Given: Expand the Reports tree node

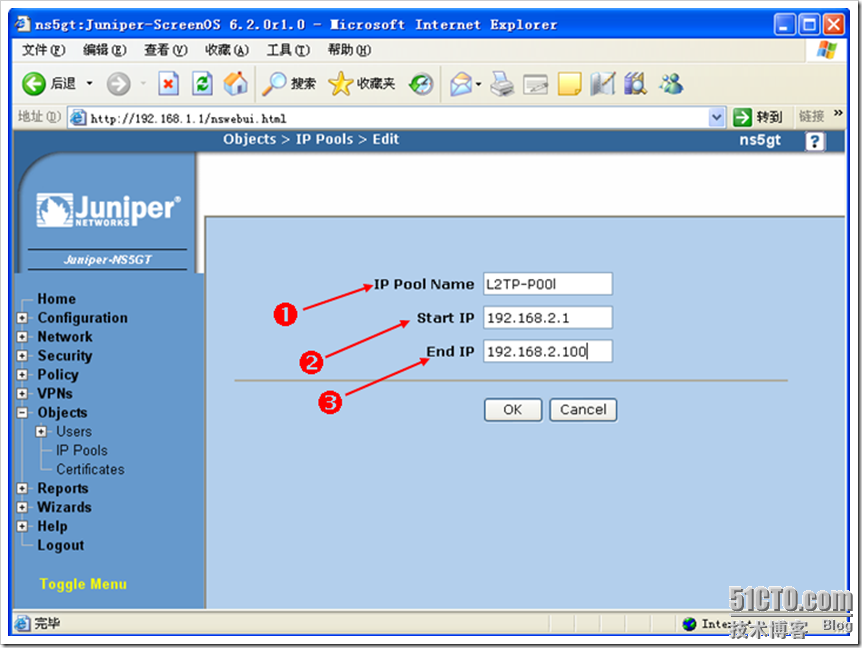Looking at the screenshot, I should tap(22, 488).
